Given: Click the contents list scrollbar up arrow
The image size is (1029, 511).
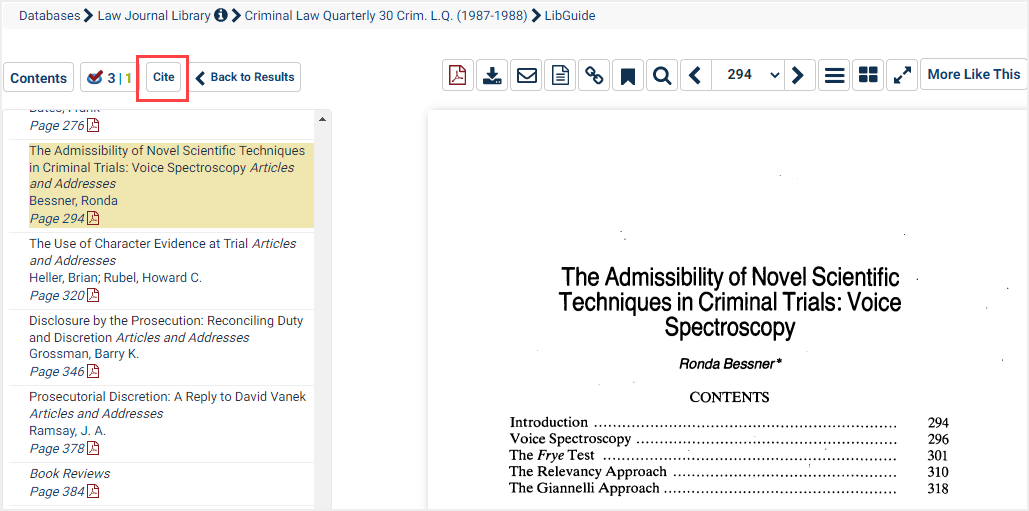Looking at the screenshot, I should click(322, 120).
